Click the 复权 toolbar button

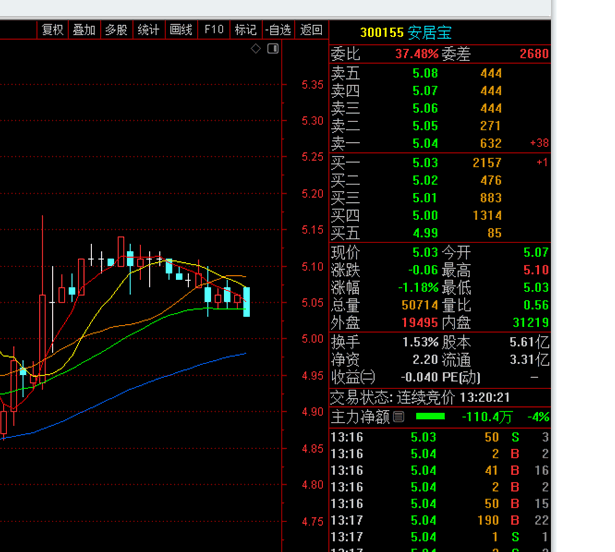pyautogui.click(x=53, y=30)
